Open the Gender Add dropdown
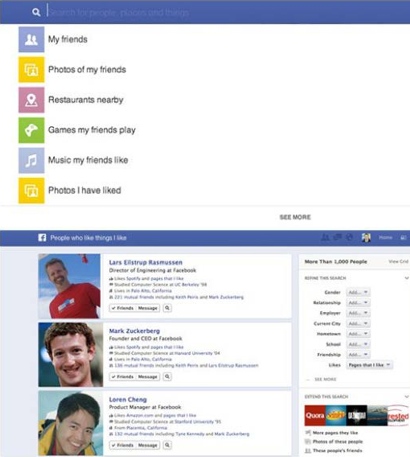This screenshot has width=410, height=457. [358, 292]
